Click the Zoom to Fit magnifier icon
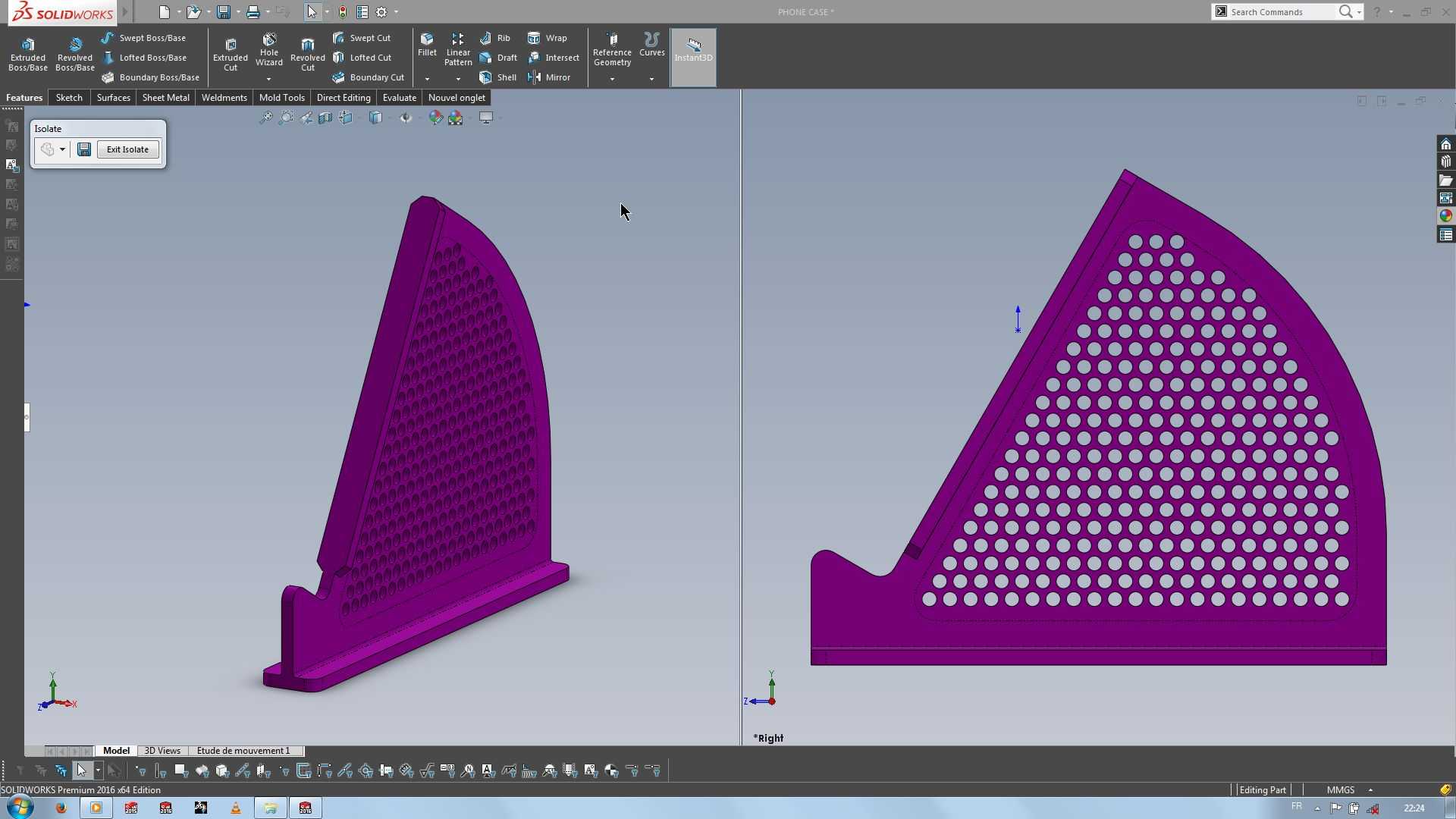 pyautogui.click(x=265, y=118)
